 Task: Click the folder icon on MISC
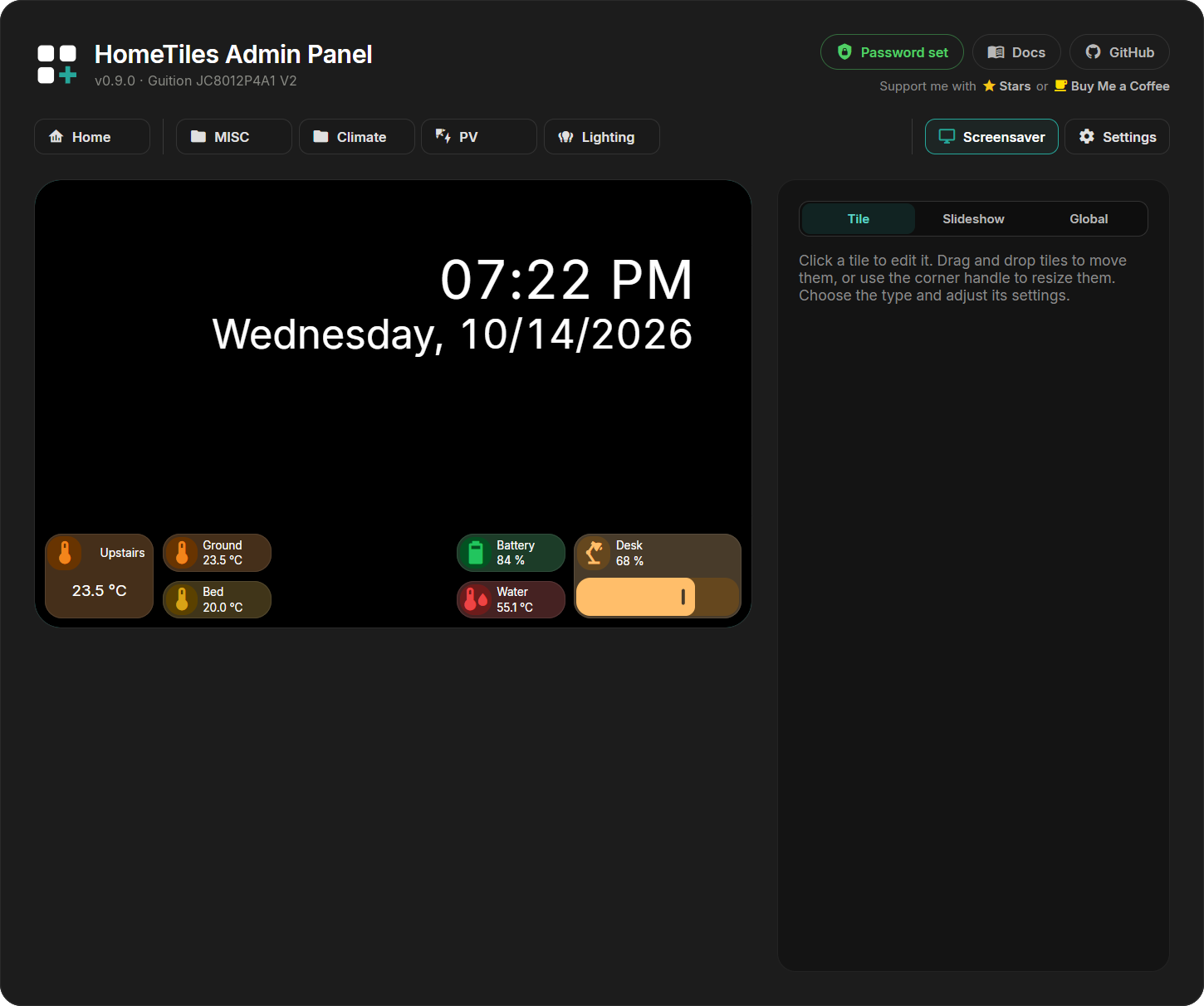(198, 136)
